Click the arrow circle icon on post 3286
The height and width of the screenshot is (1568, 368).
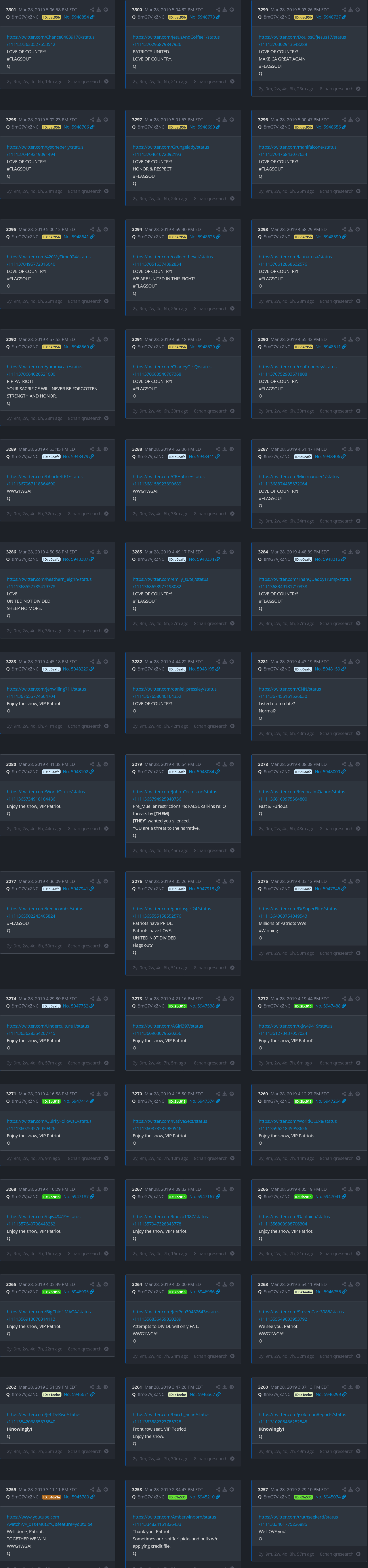(x=105, y=552)
